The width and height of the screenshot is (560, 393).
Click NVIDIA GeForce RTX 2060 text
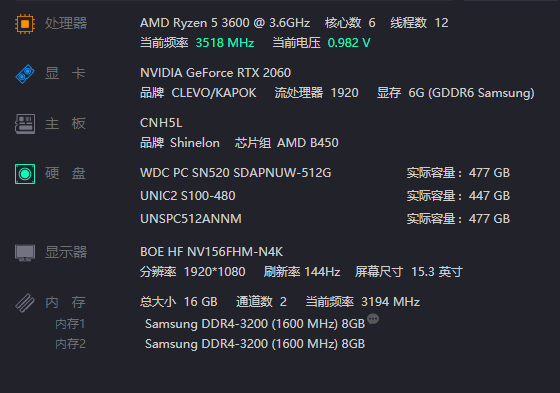[x=215, y=73]
